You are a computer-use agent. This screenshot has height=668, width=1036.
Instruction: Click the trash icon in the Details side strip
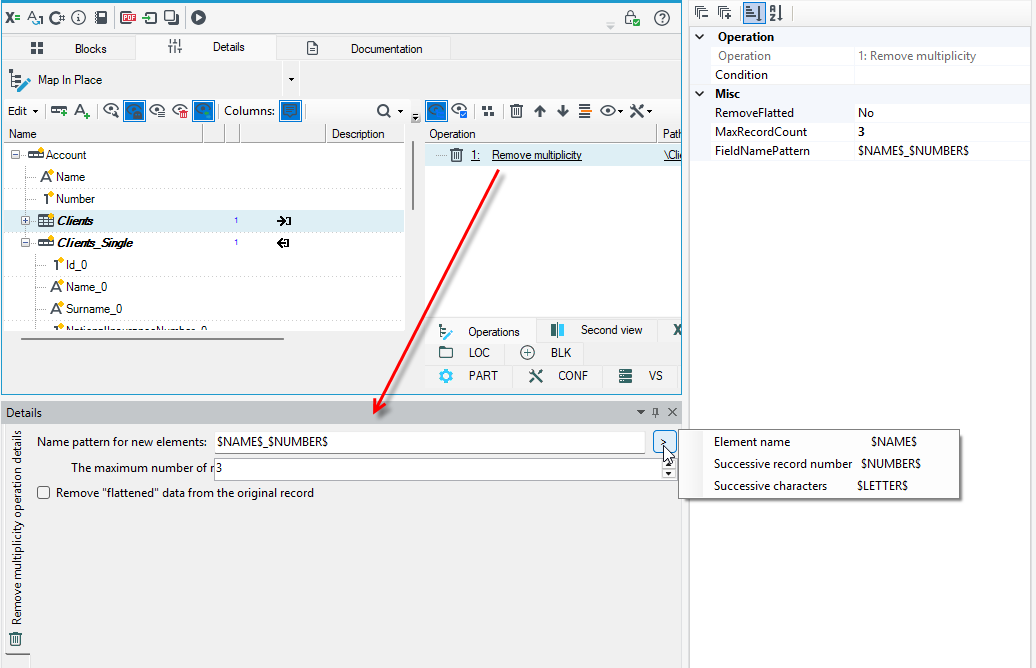(x=16, y=639)
